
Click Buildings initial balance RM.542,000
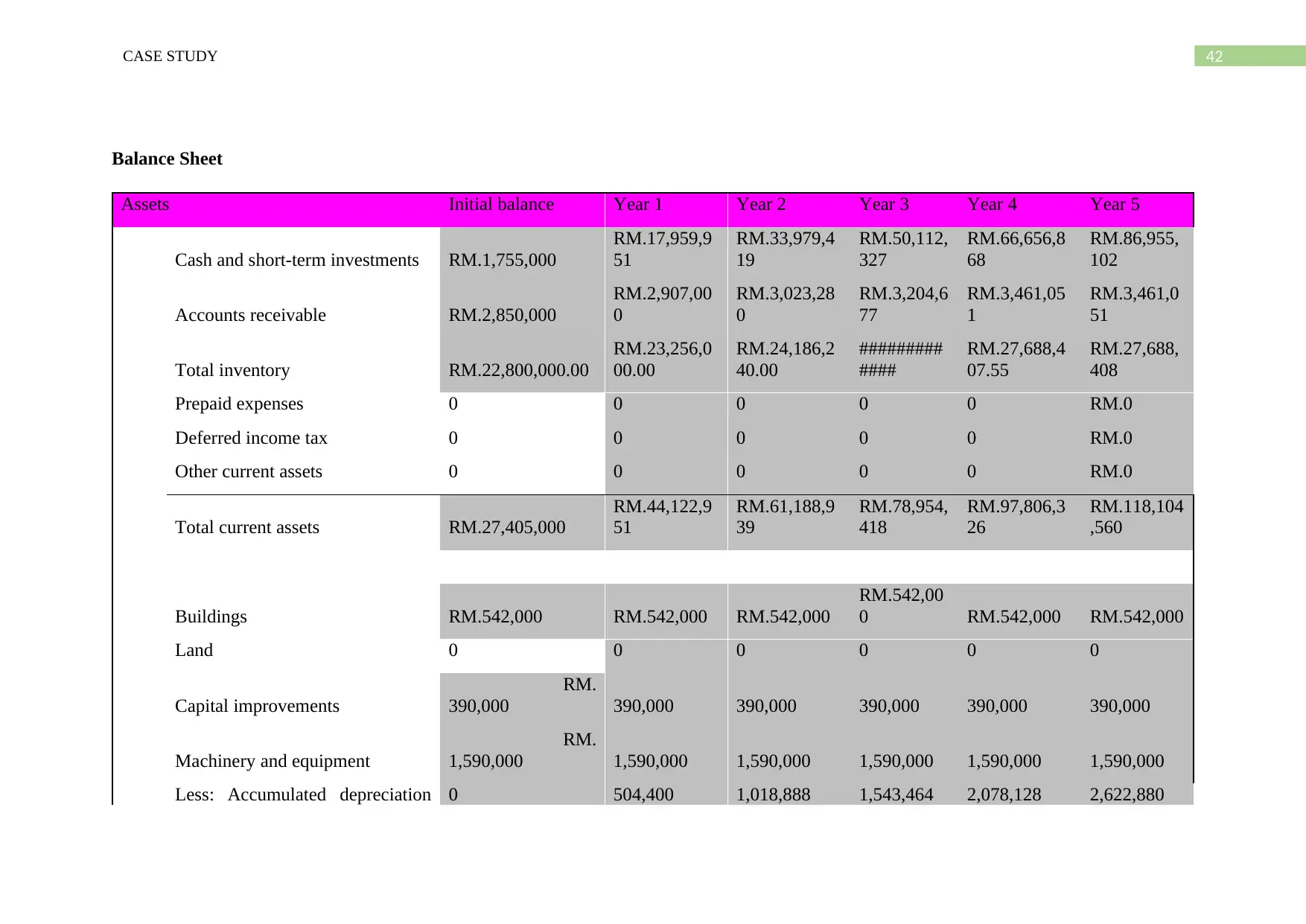495,616
